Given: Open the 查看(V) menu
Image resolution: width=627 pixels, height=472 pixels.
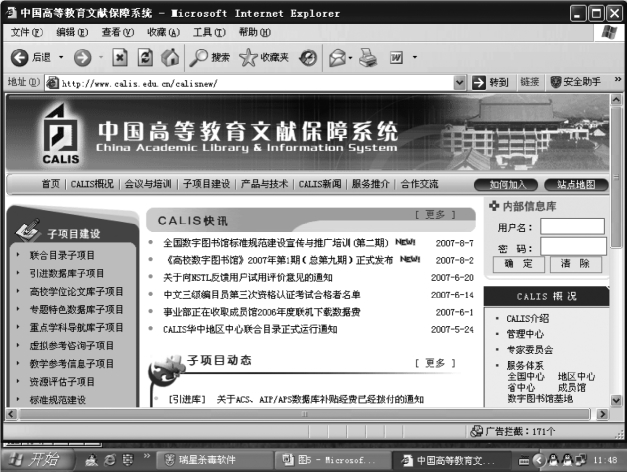Looking at the screenshot, I should tap(118, 32).
